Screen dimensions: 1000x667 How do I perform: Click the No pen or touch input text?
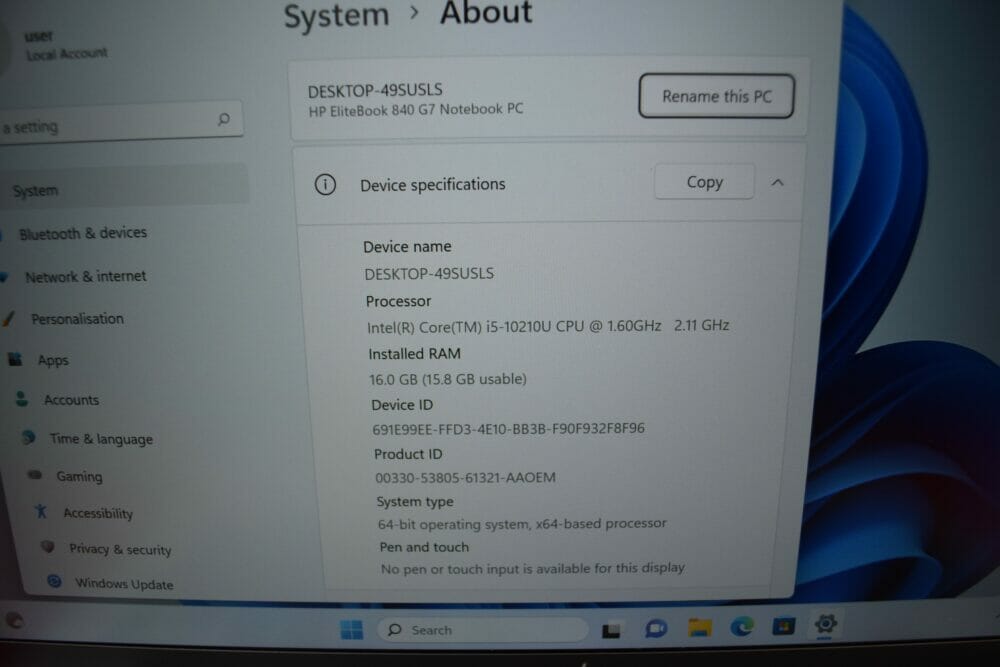click(533, 568)
